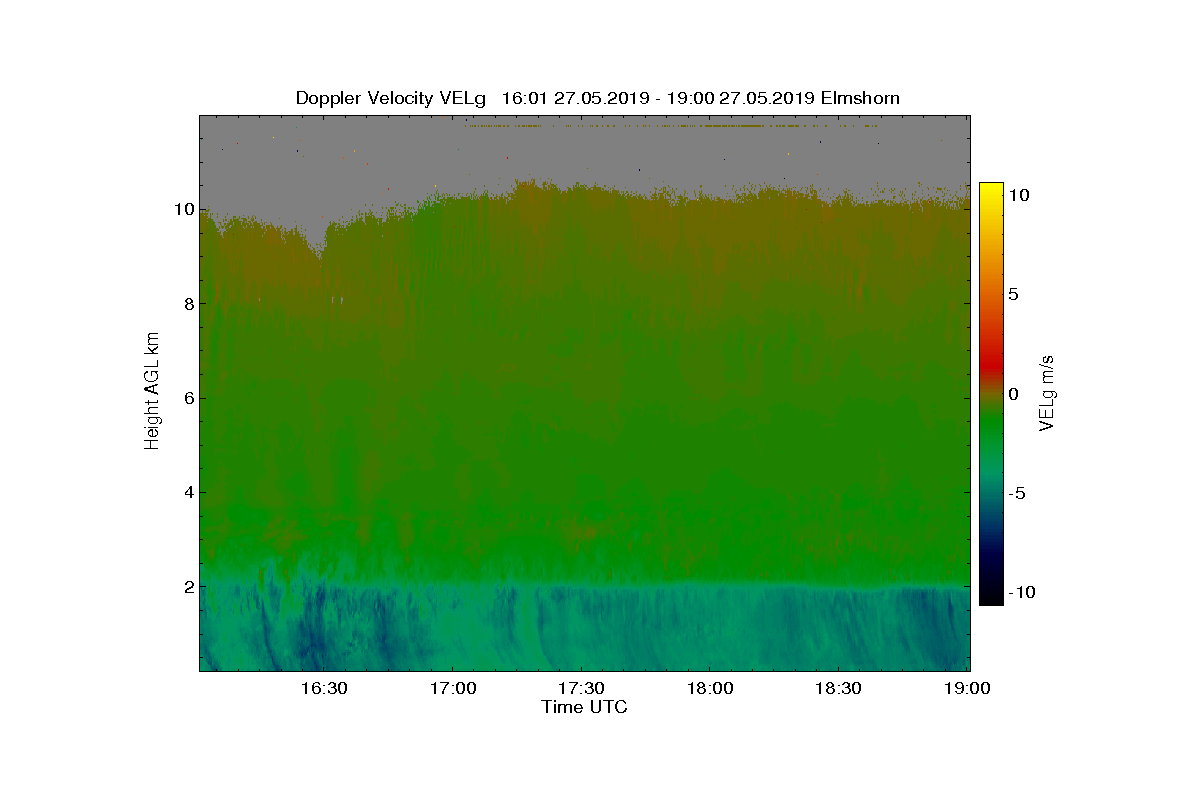Click the VELg m/s colorbar title
Screen dimensions: 1200x800
tap(1047, 393)
